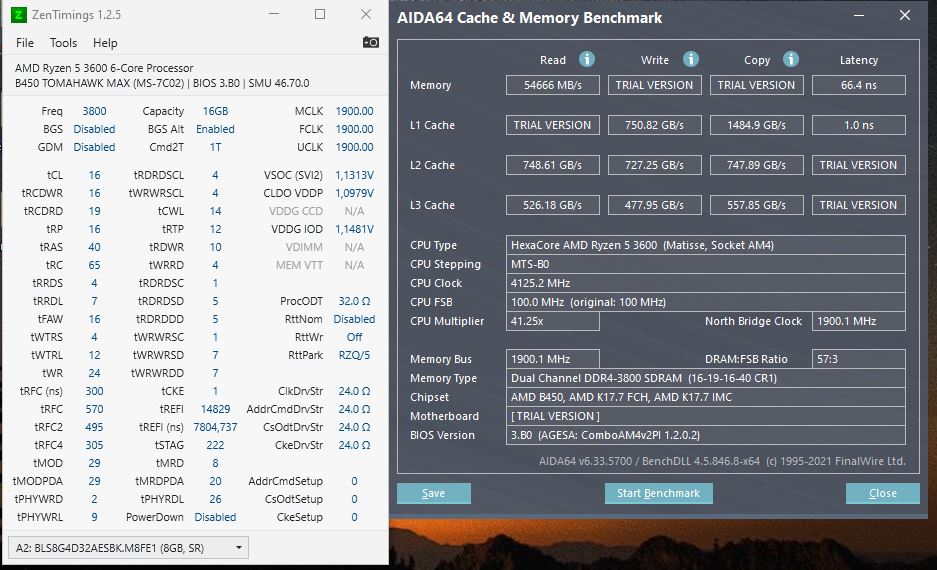Screen dimensions: 937x570
Task: Click the L3 Cache Write 477.95 GB/s value
Action: pyautogui.click(x=654, y=206)
